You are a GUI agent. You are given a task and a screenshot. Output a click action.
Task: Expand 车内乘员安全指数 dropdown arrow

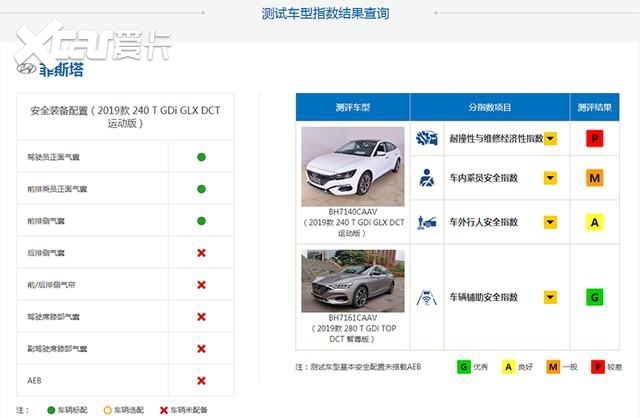[550, 178]
